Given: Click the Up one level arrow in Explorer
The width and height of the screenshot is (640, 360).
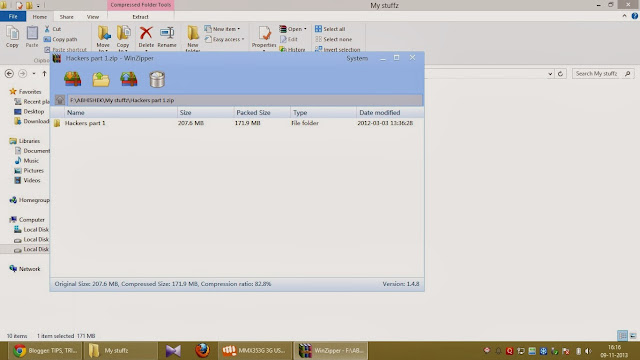Looking at the screenshot, I should 44,73.
